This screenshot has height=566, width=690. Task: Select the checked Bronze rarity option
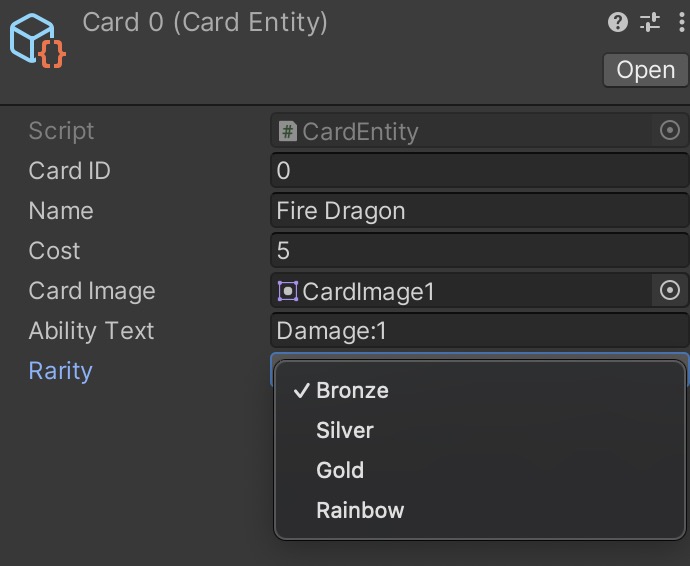pos(352,390)
